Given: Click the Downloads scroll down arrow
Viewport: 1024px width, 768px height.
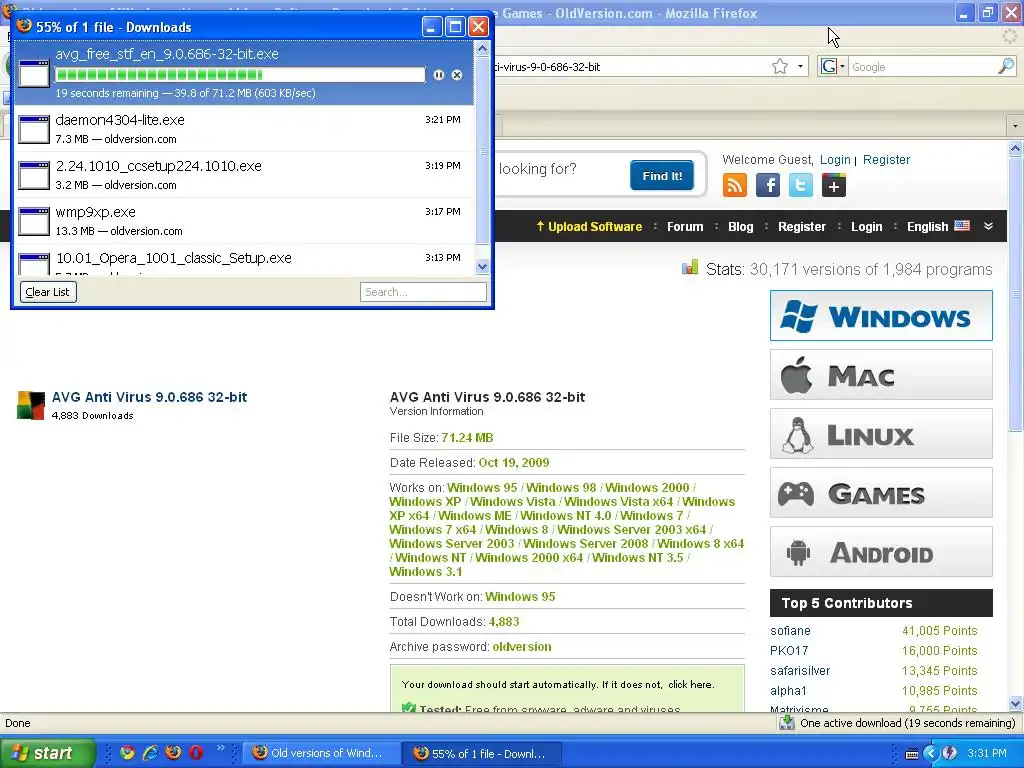Looking at the screenshot, I should 483,266.
